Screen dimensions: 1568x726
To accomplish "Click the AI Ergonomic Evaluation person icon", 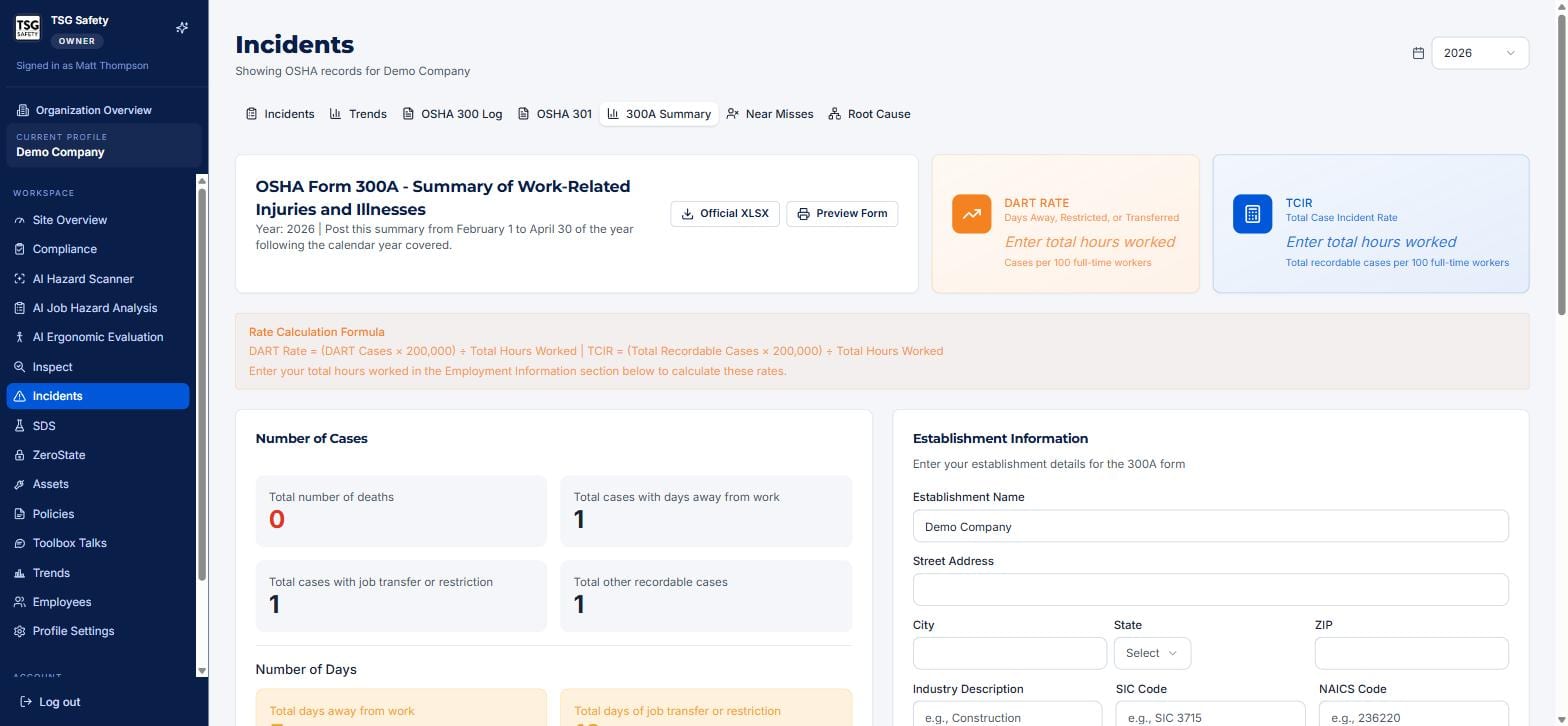I will coord(19,337).
